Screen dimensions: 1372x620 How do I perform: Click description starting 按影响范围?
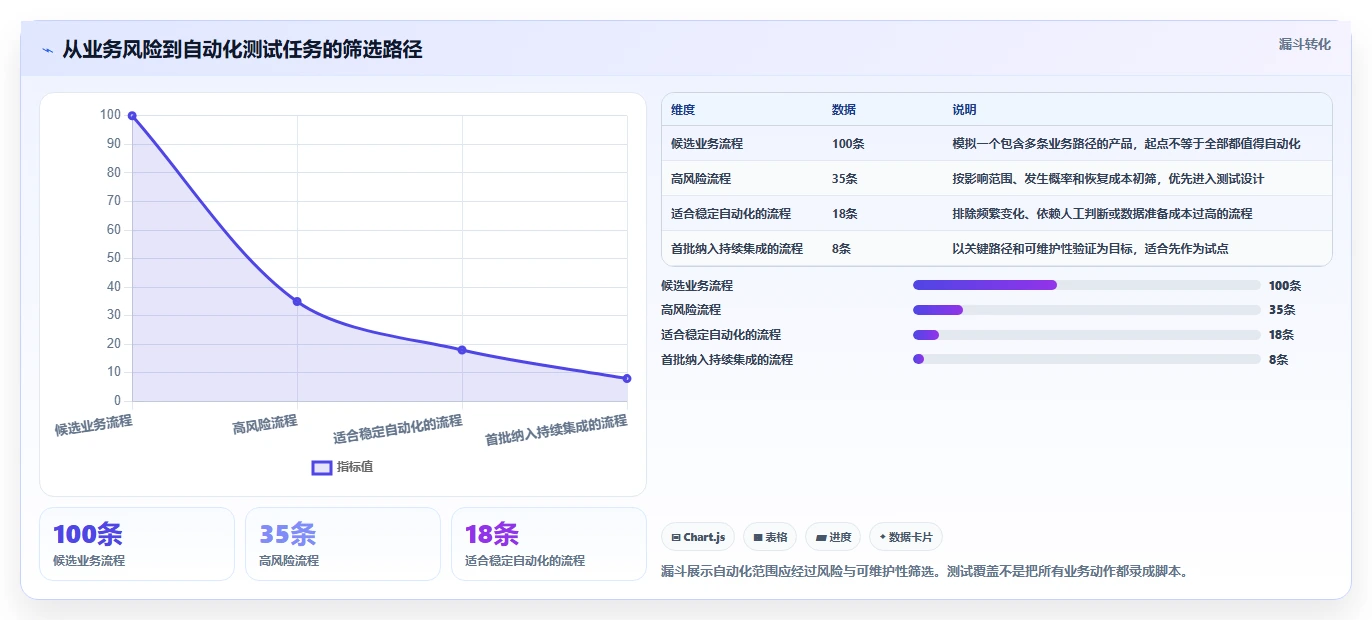point(1108,179)
